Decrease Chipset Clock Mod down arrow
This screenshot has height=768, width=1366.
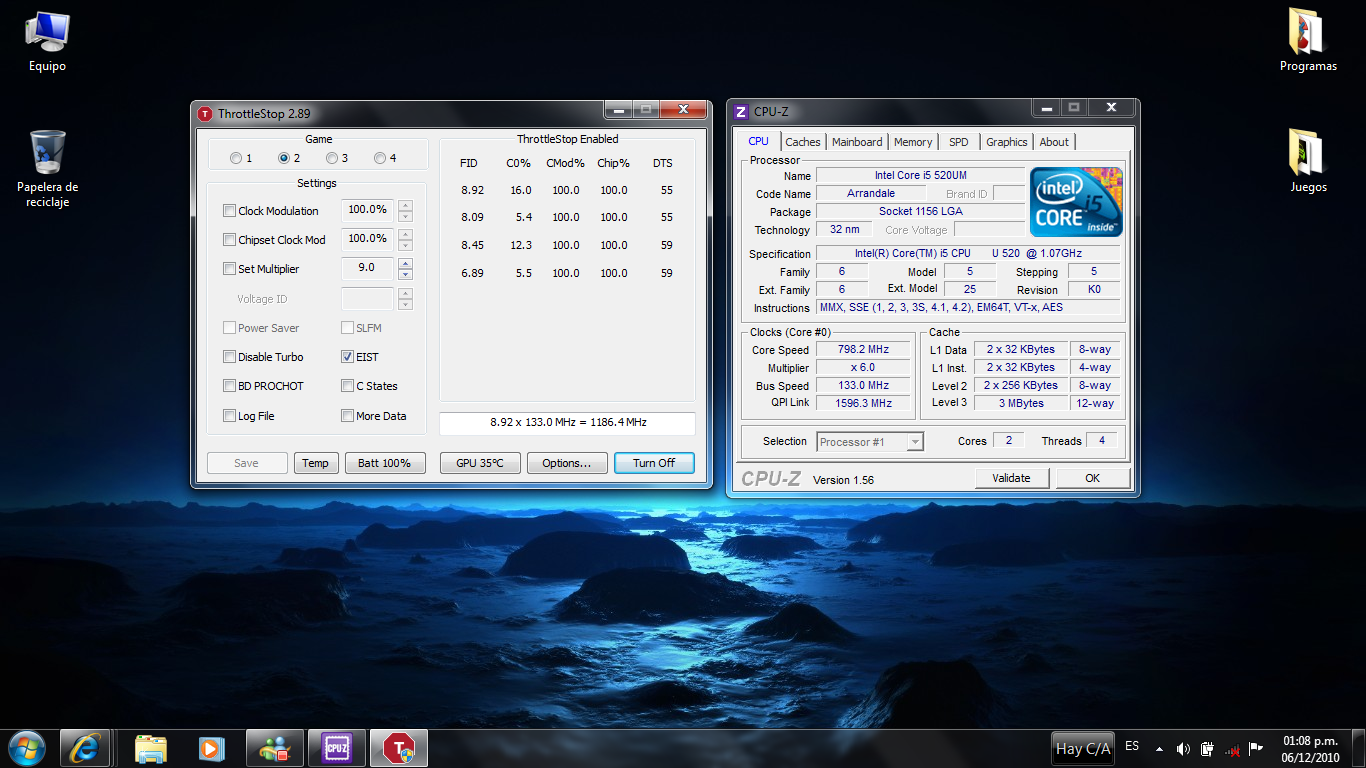coord(405,245)
